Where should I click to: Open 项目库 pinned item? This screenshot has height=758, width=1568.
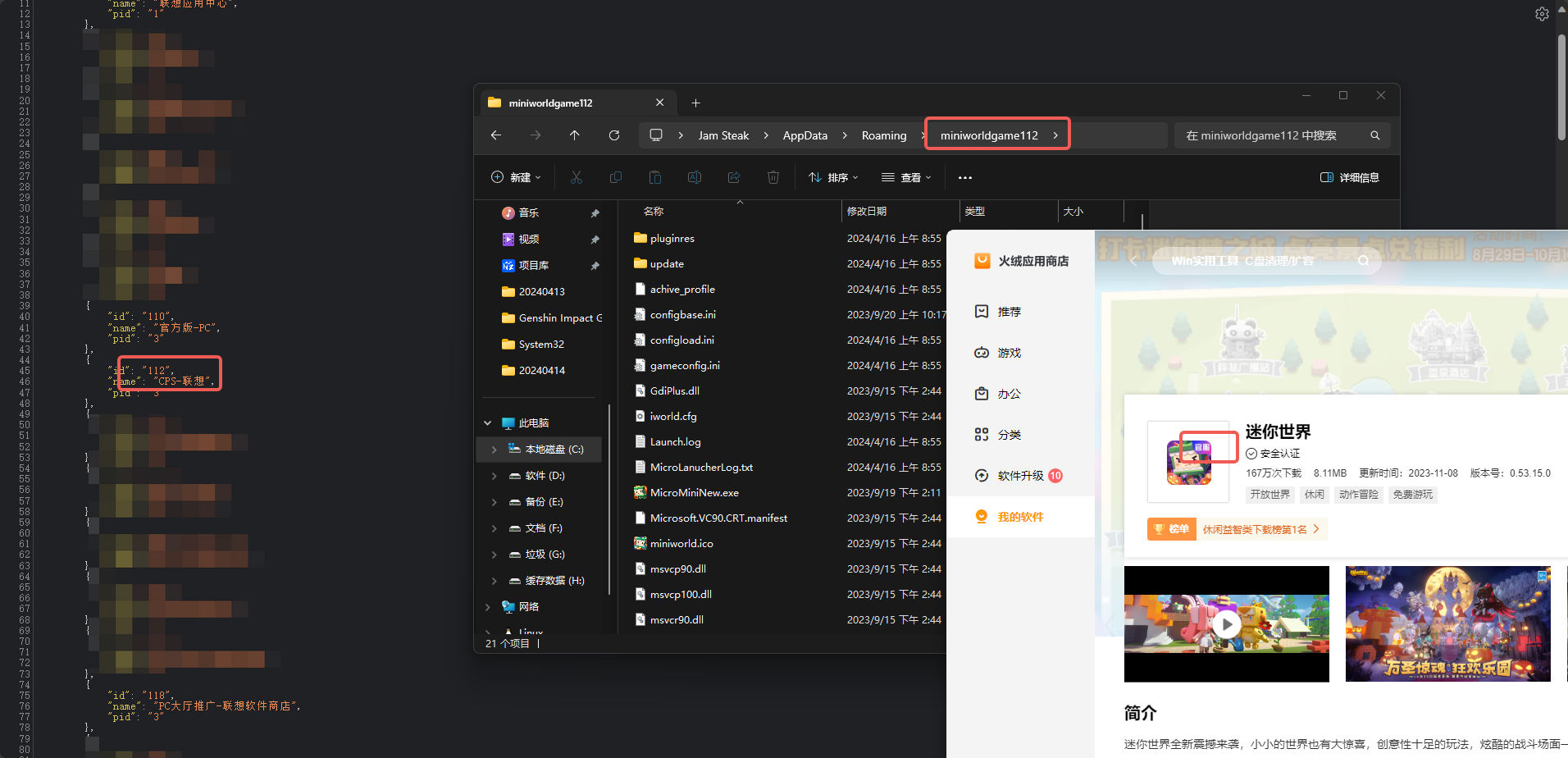point(525,265)
